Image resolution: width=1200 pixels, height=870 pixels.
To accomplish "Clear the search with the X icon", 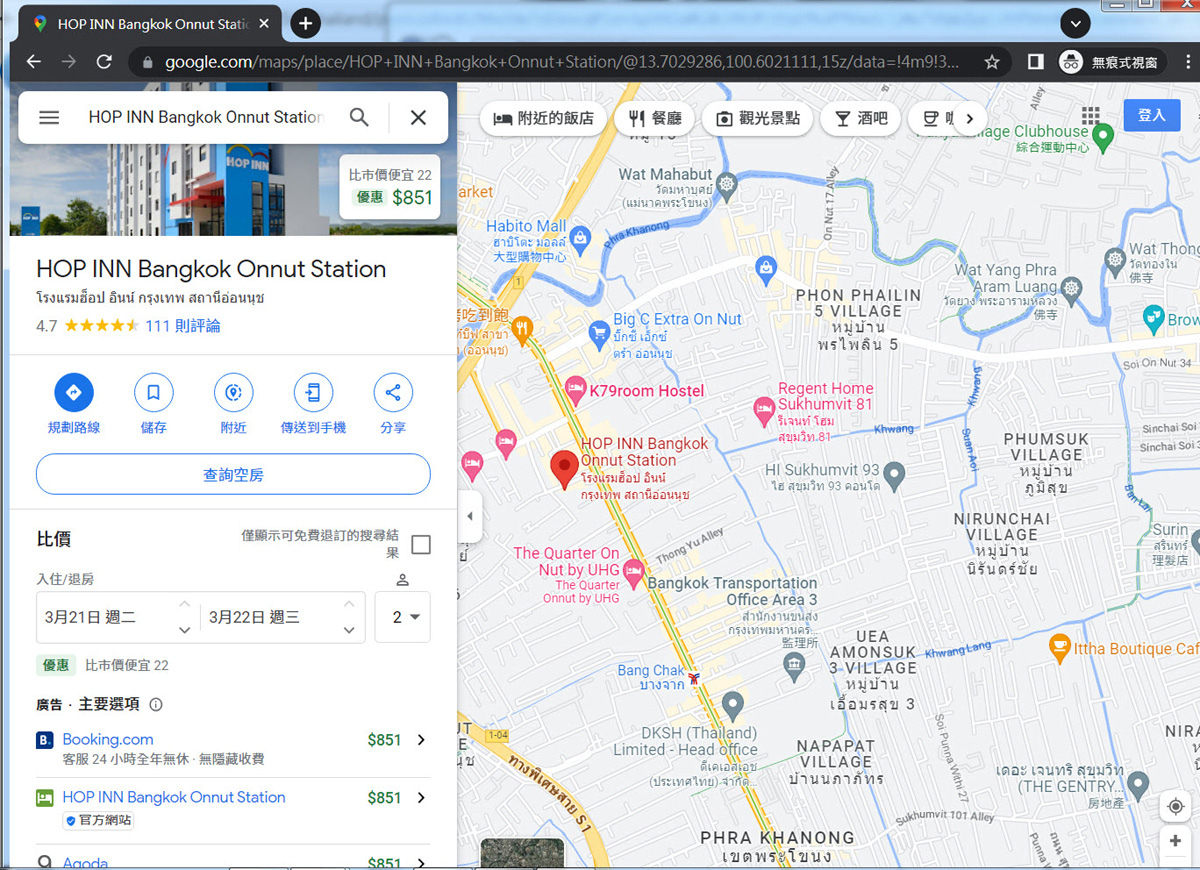I will [x=418, y=117].
